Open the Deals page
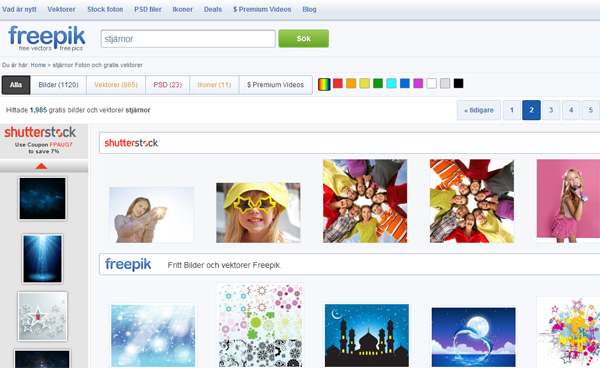This screenshot has width=600, height=368. (213, 9)
